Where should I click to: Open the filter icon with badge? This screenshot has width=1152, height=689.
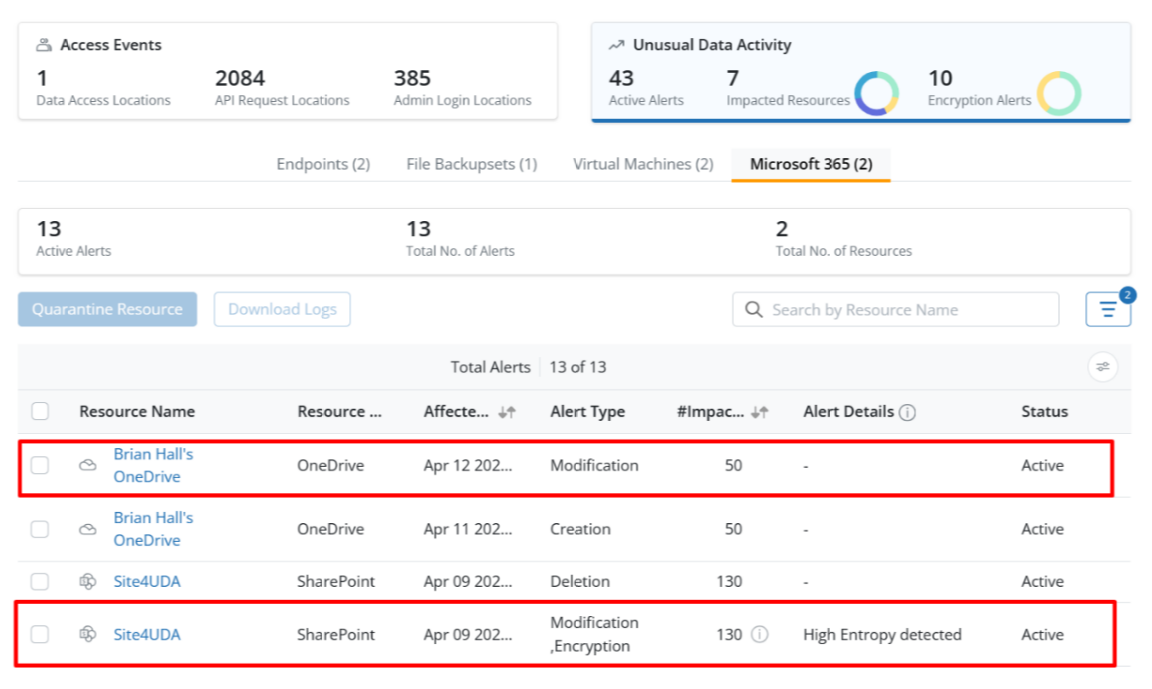[x=1107, y=310]
